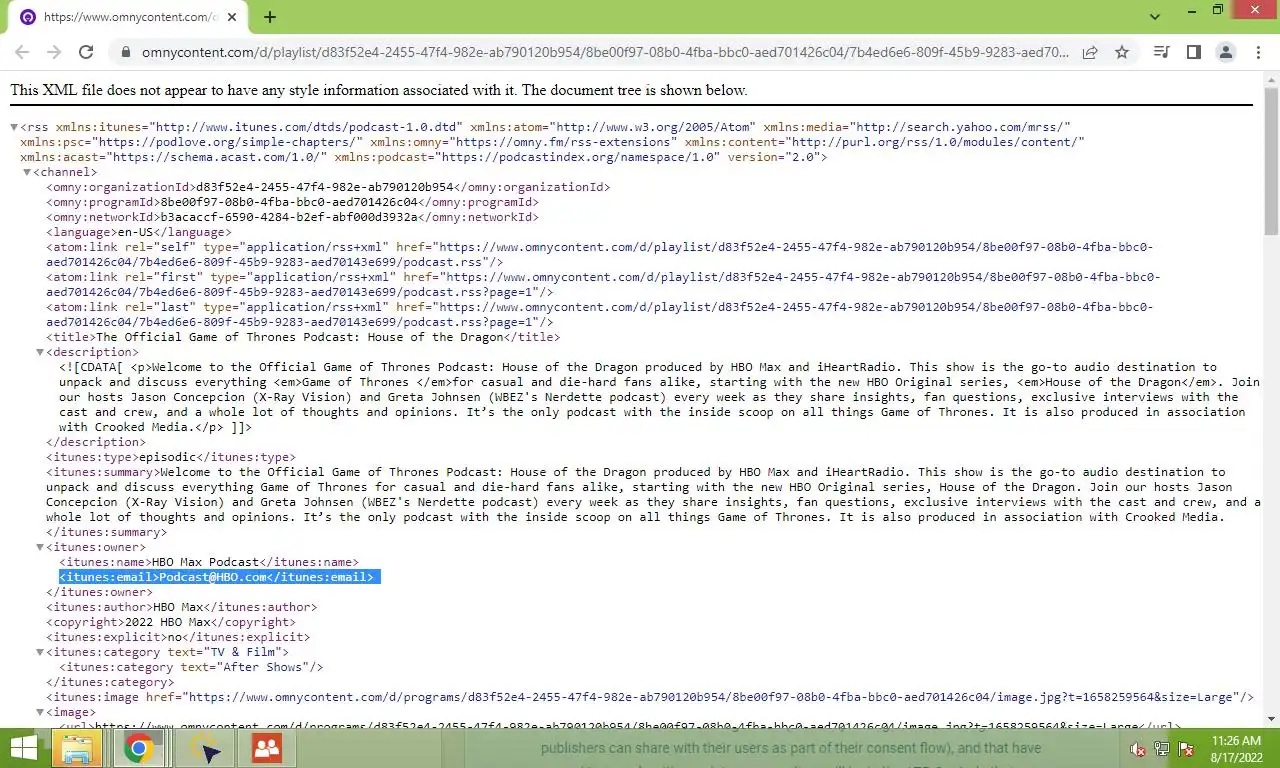
Task: Focus the address bar URL field
Action: click(605, 52)
